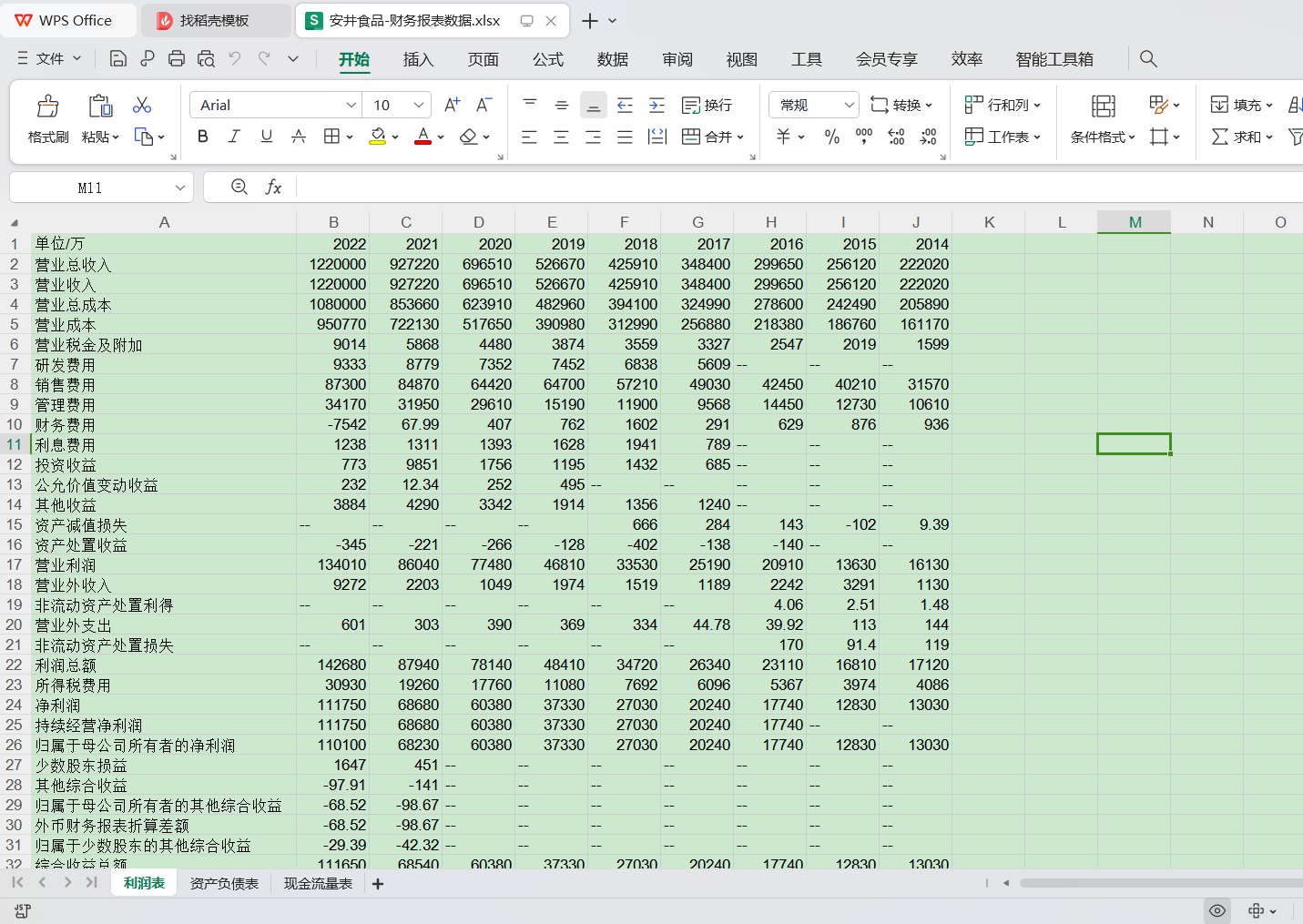Expand quick access toolbar customize arrow
This screenshot has height=924, width=1303.
pos(293,59)
